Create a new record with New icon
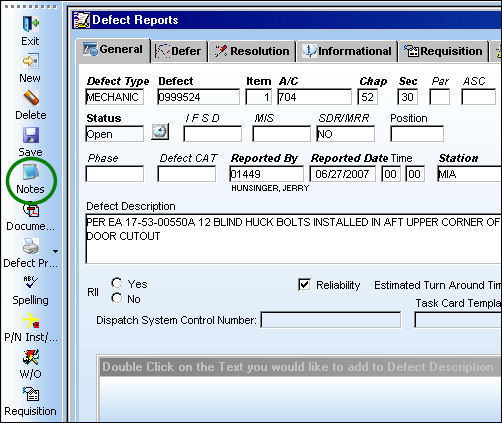 (30, 61)
